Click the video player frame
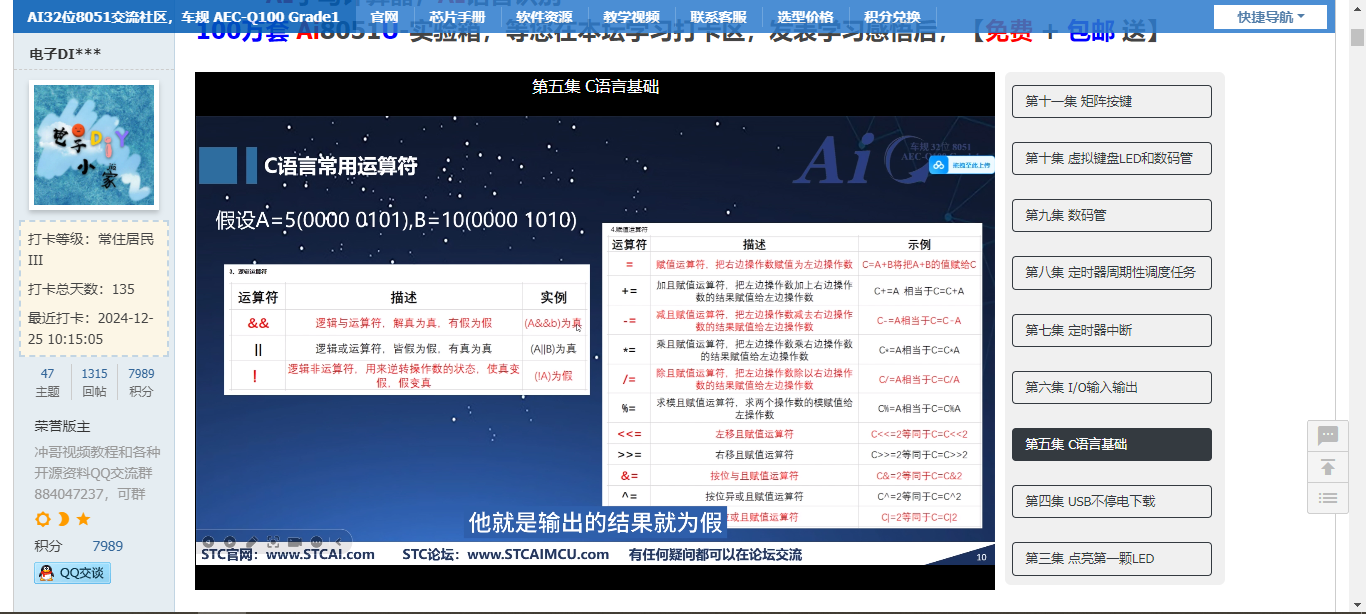 click(x=595, y=330)
